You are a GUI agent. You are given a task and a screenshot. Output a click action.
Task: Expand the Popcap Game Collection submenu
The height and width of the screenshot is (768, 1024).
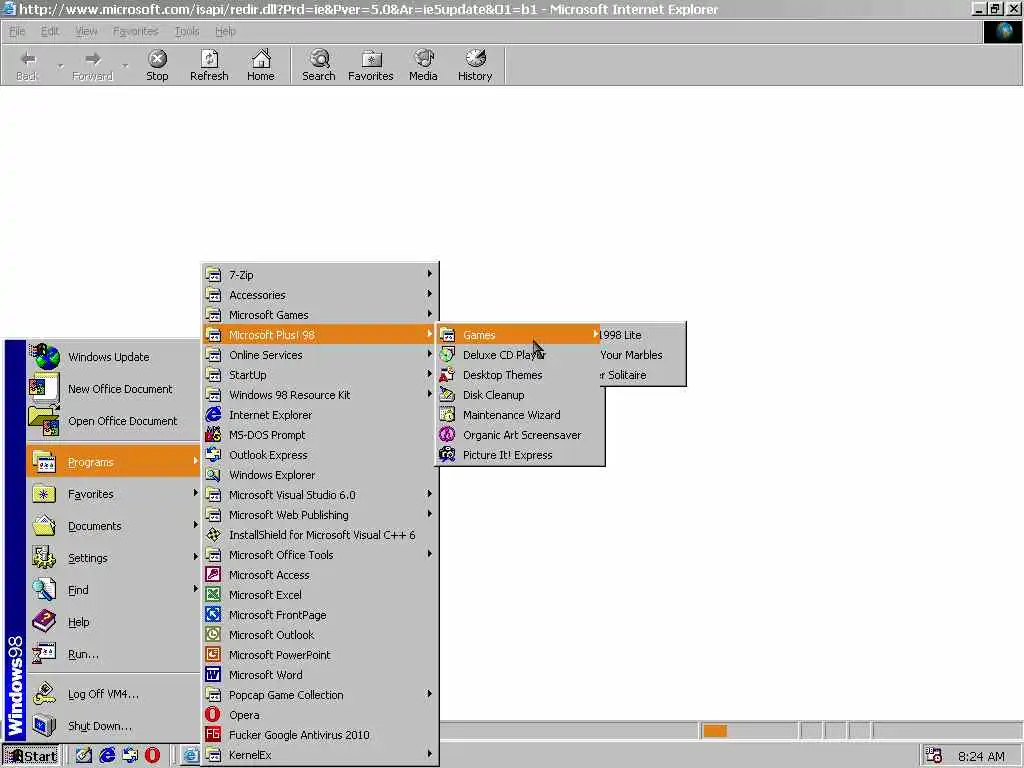[429, 694]
